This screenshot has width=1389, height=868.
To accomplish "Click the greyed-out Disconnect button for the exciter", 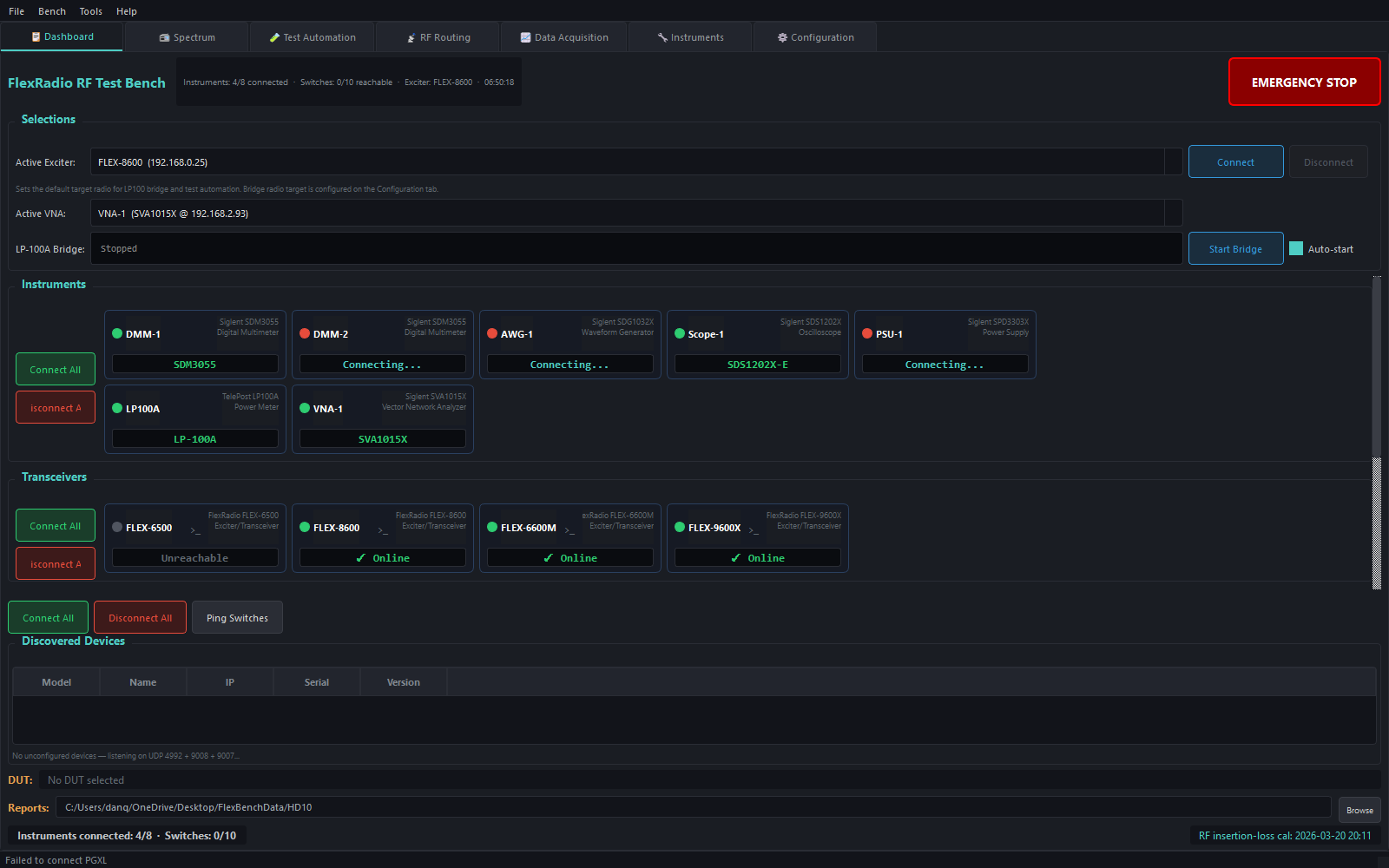I will 1328,162.
